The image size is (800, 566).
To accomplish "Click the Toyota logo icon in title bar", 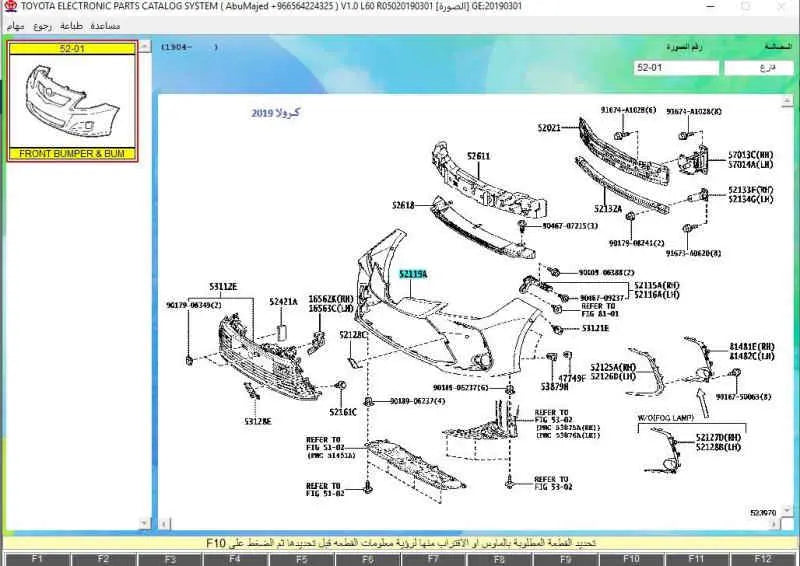I will coord(8,6).
